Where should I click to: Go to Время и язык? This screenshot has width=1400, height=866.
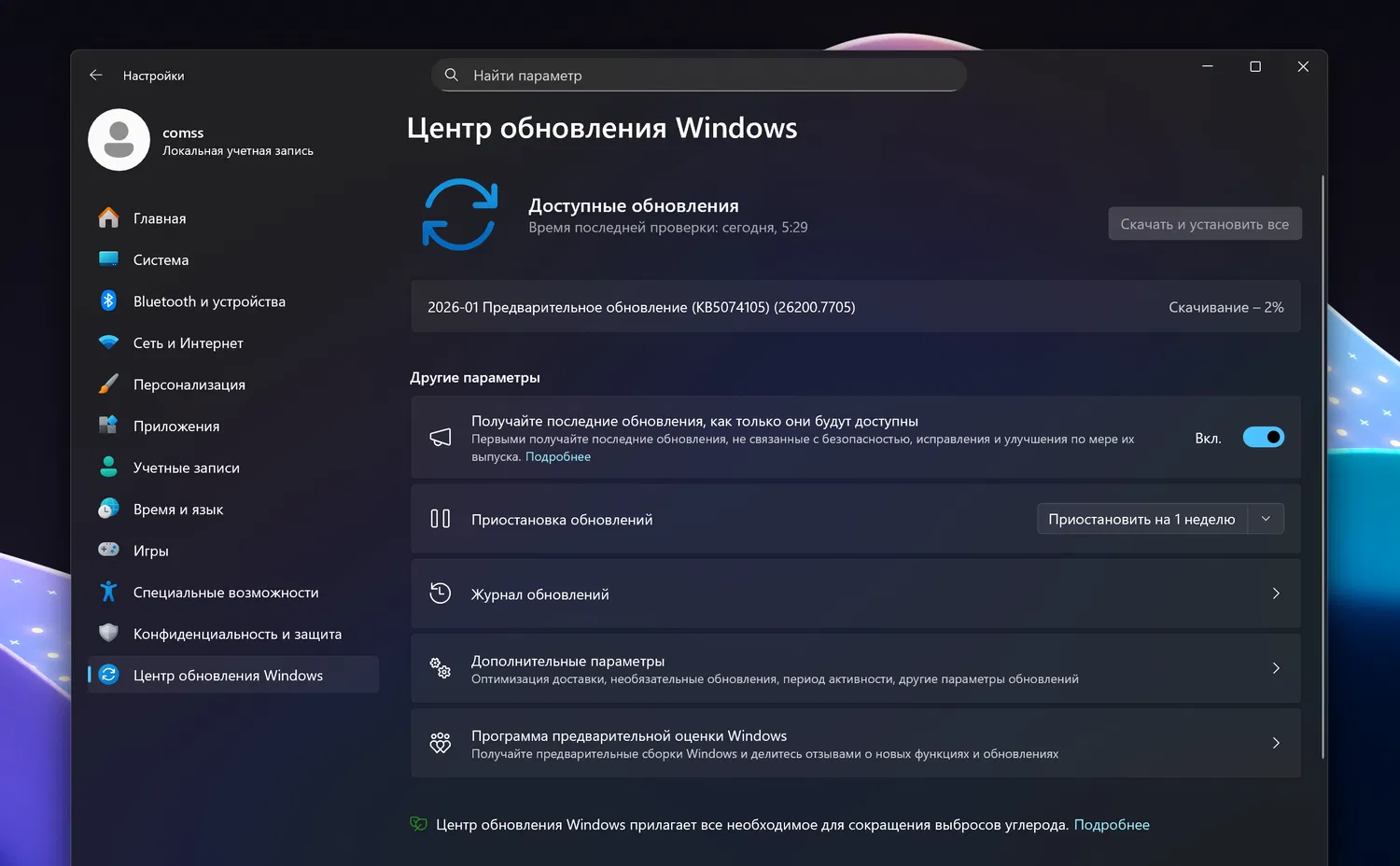233,509
